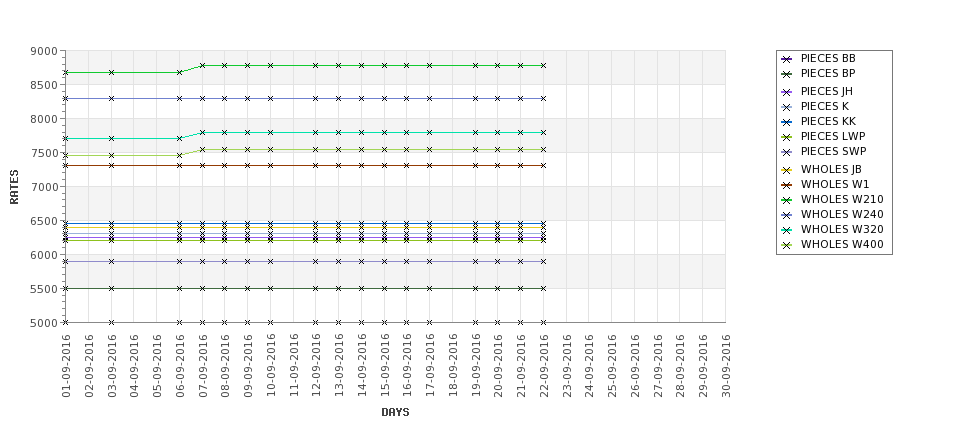
Task: Click the 15-09-2016 date label
Action: (x=384, y=366)
